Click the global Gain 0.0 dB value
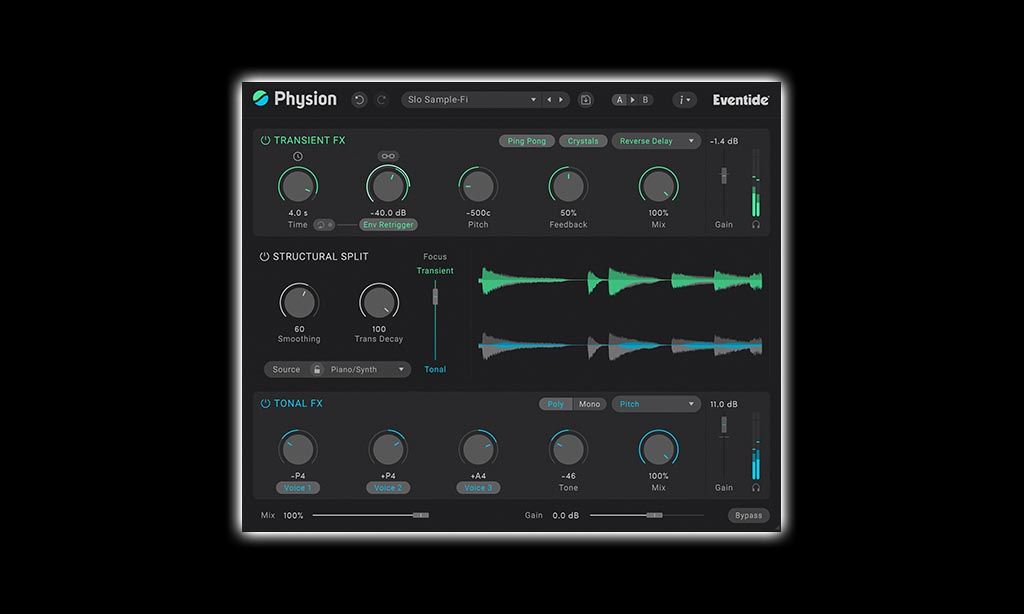This screenshot has height=614, width=1024. tap(566, 515)
